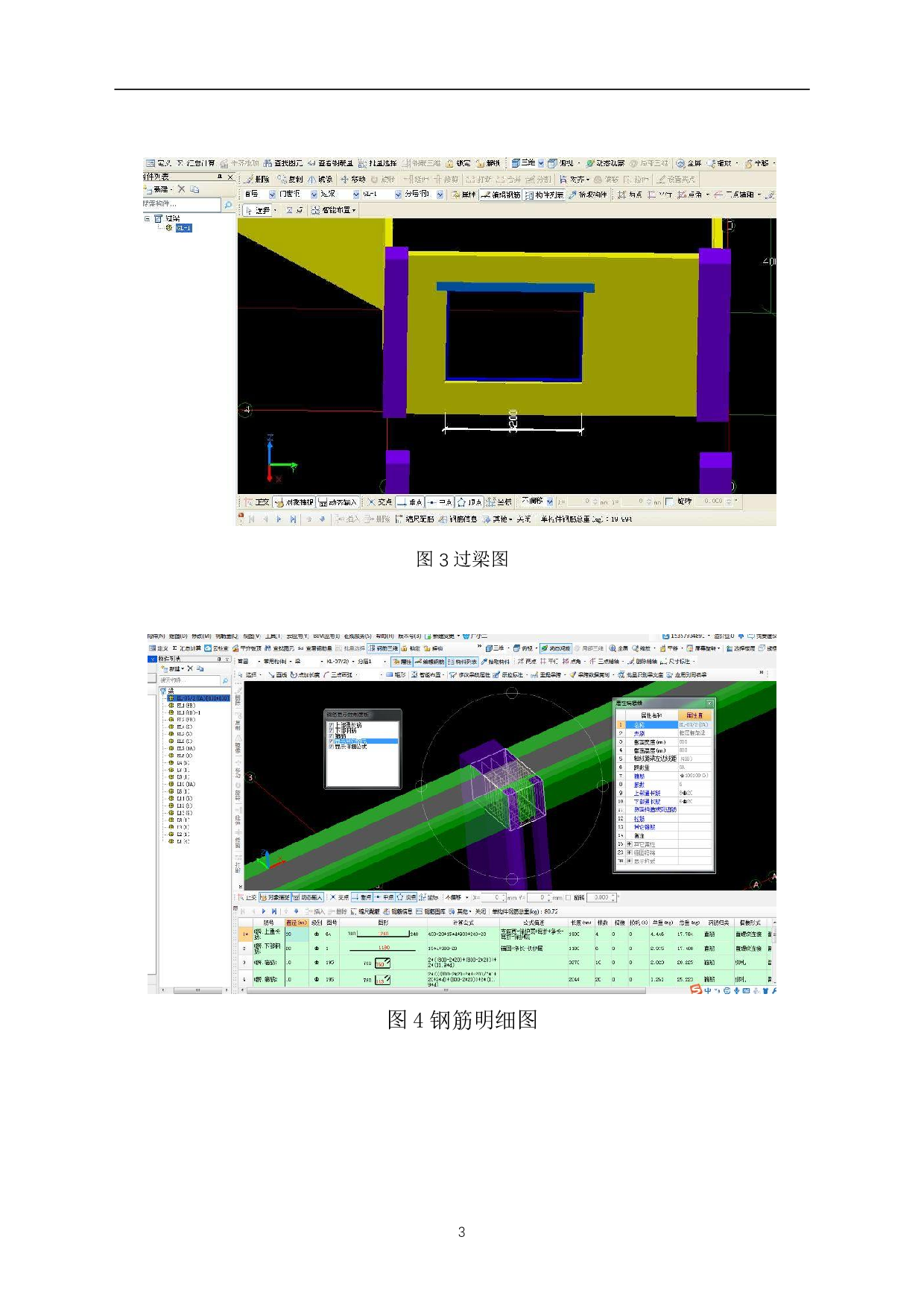Open the 不偏移 dropdown in lower snap bar
924x1307 pixels.
click(466, 898)
